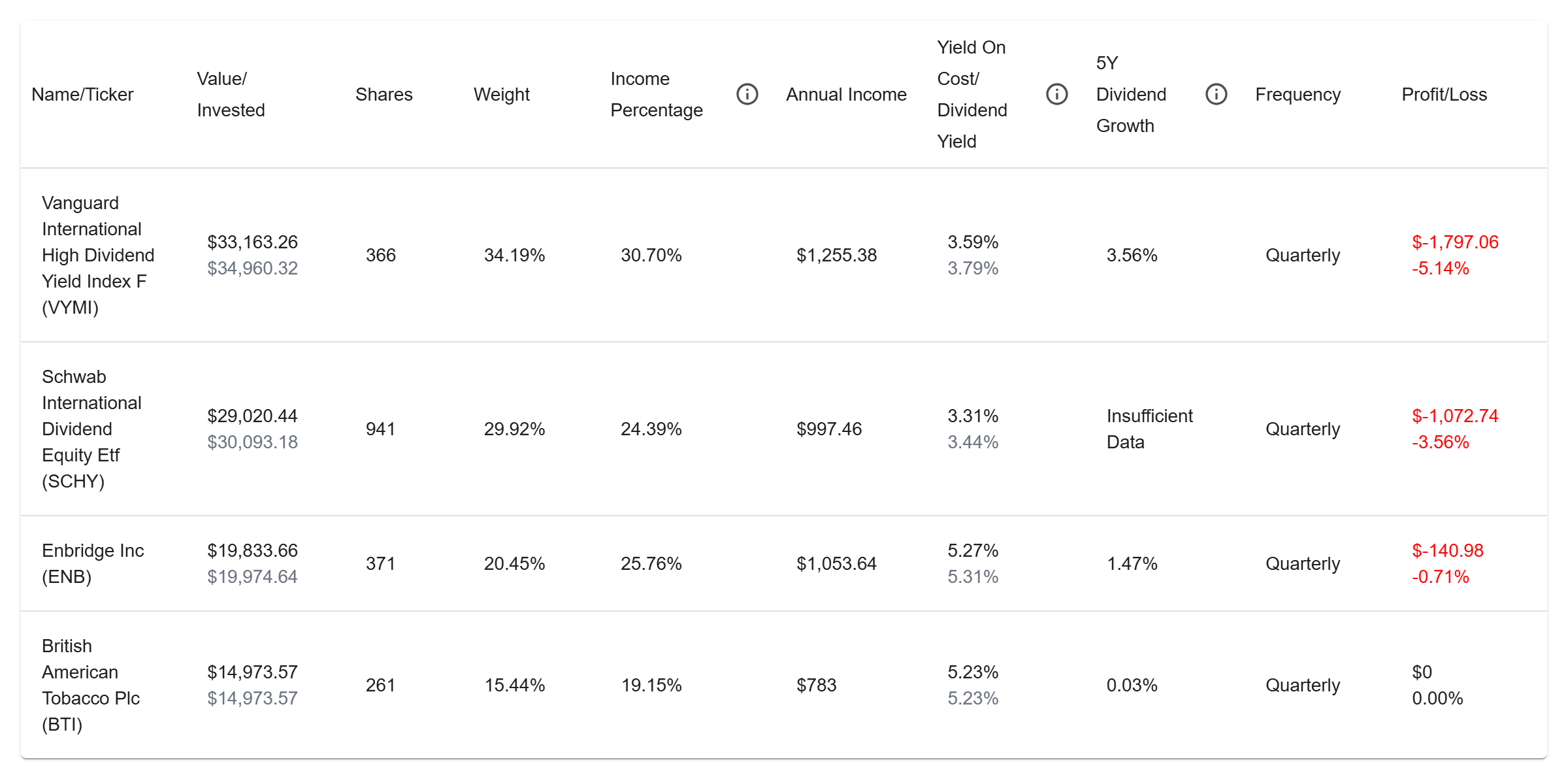Select British American Tobacco Plc (BTI) holding
The height and width of the screenshot is (779, 1568).
[x=90, y=685]
